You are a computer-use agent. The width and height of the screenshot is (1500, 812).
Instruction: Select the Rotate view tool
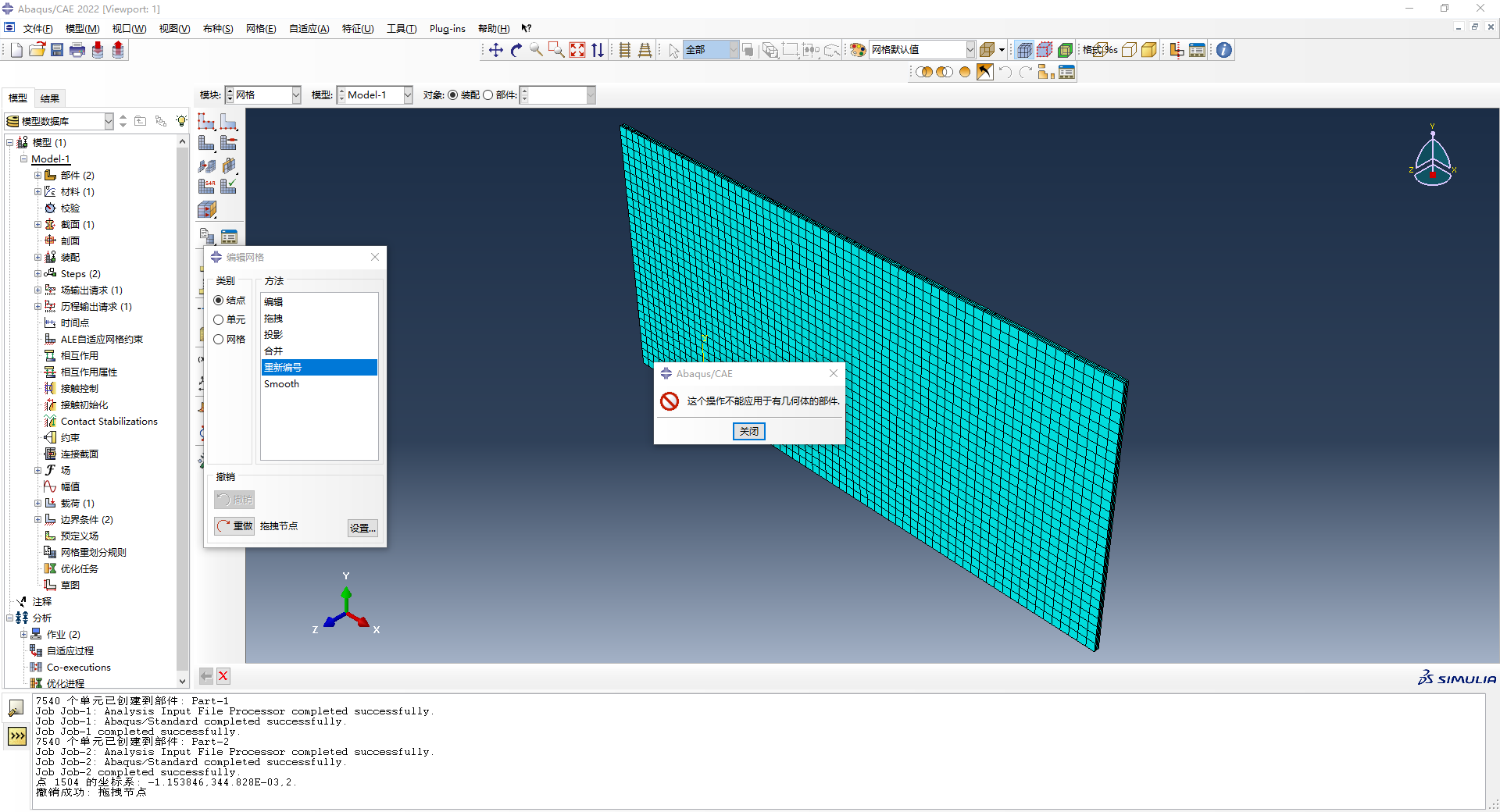(516, 50)
